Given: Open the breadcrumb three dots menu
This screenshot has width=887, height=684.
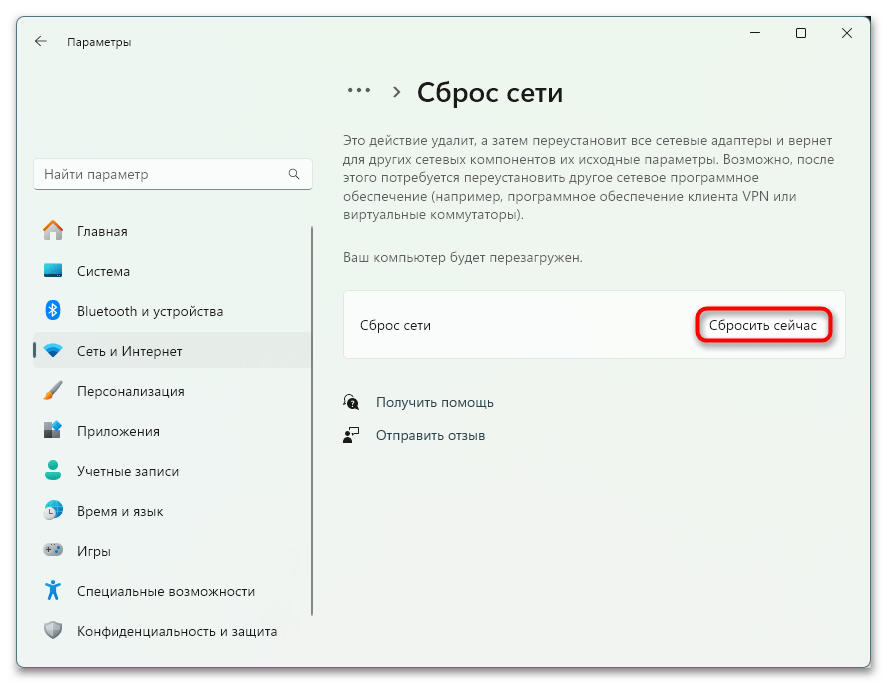Looking at the screenshot, I should [359, 91].
